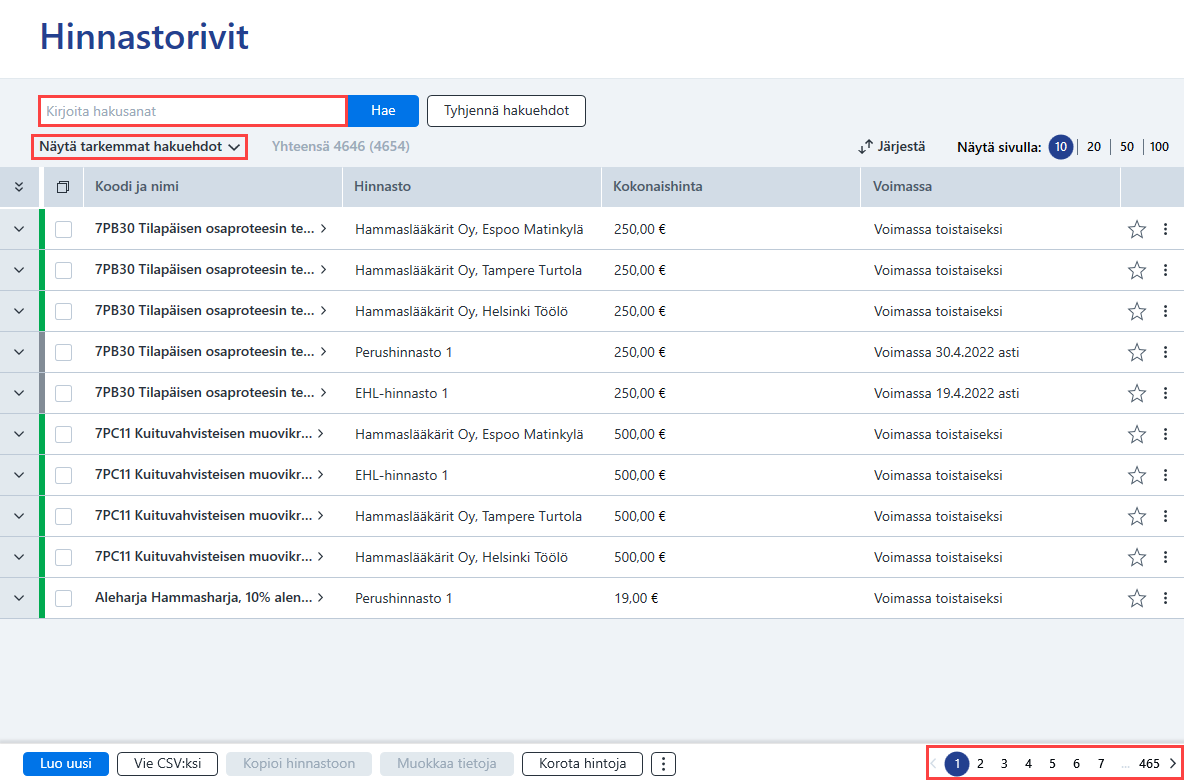
Task: Click the select-all icon in table header
Action: click(63, 187)
